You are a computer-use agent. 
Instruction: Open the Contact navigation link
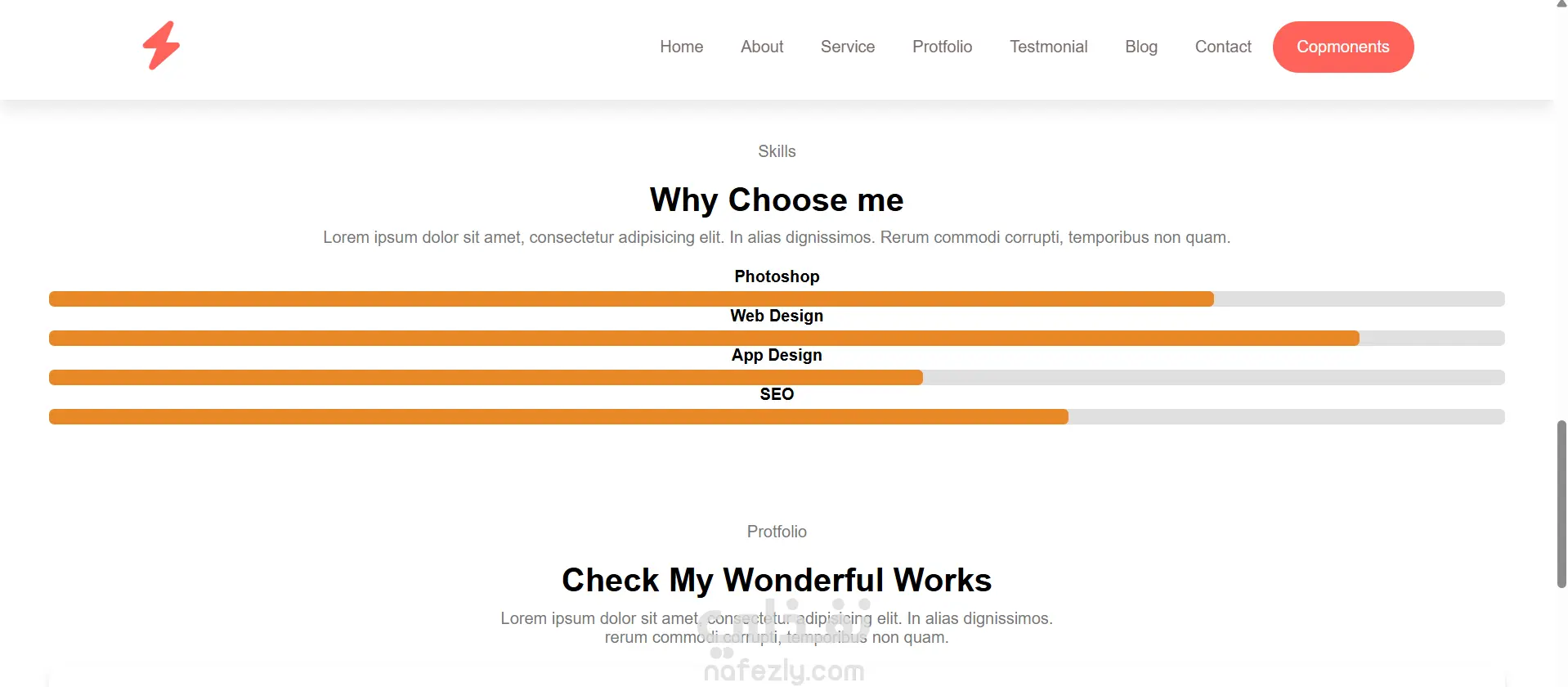pyautogui.click(x=1223, y=47)
